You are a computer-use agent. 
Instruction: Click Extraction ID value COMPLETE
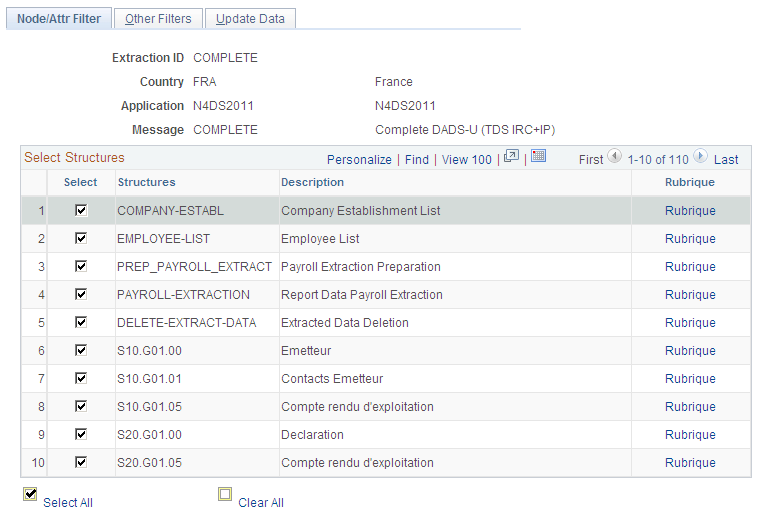pos(225,58)
